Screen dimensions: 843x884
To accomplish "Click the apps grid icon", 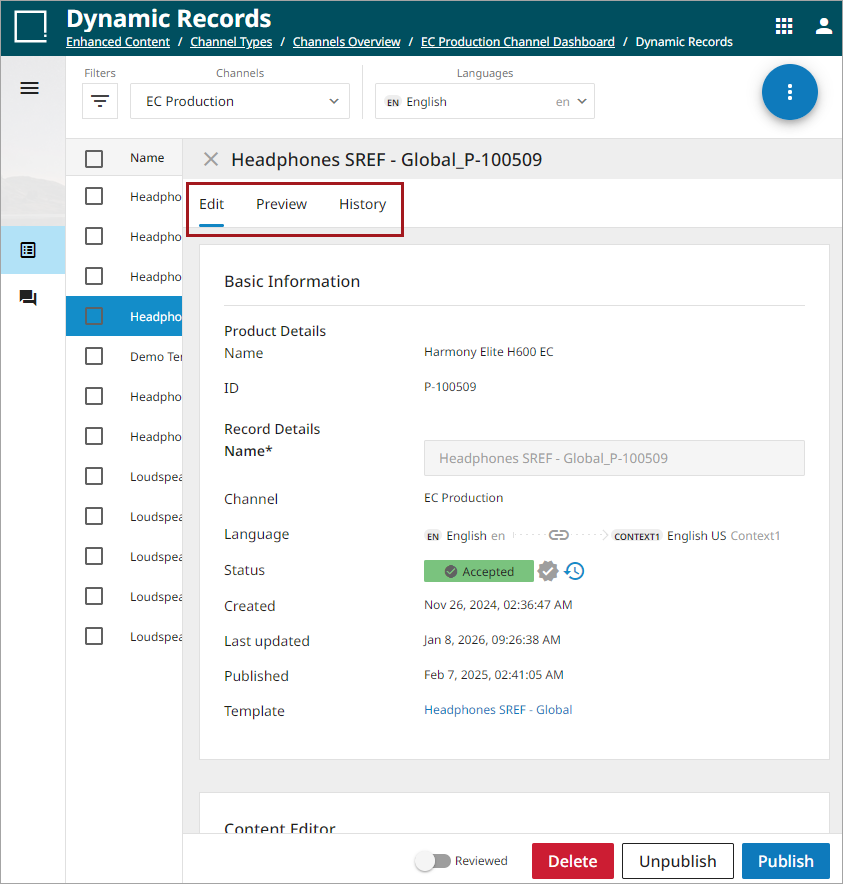I will [x=785, y=27].
